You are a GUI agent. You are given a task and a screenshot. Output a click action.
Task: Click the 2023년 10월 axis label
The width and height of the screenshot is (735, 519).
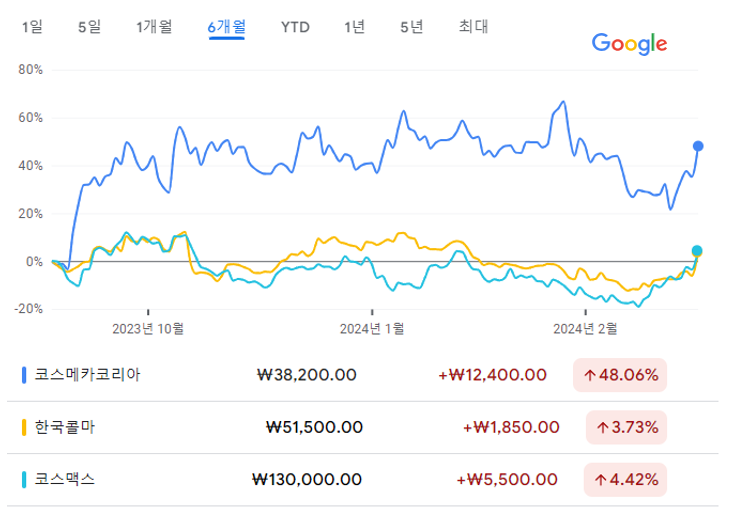pyautogui.click(x=148, y=329)
